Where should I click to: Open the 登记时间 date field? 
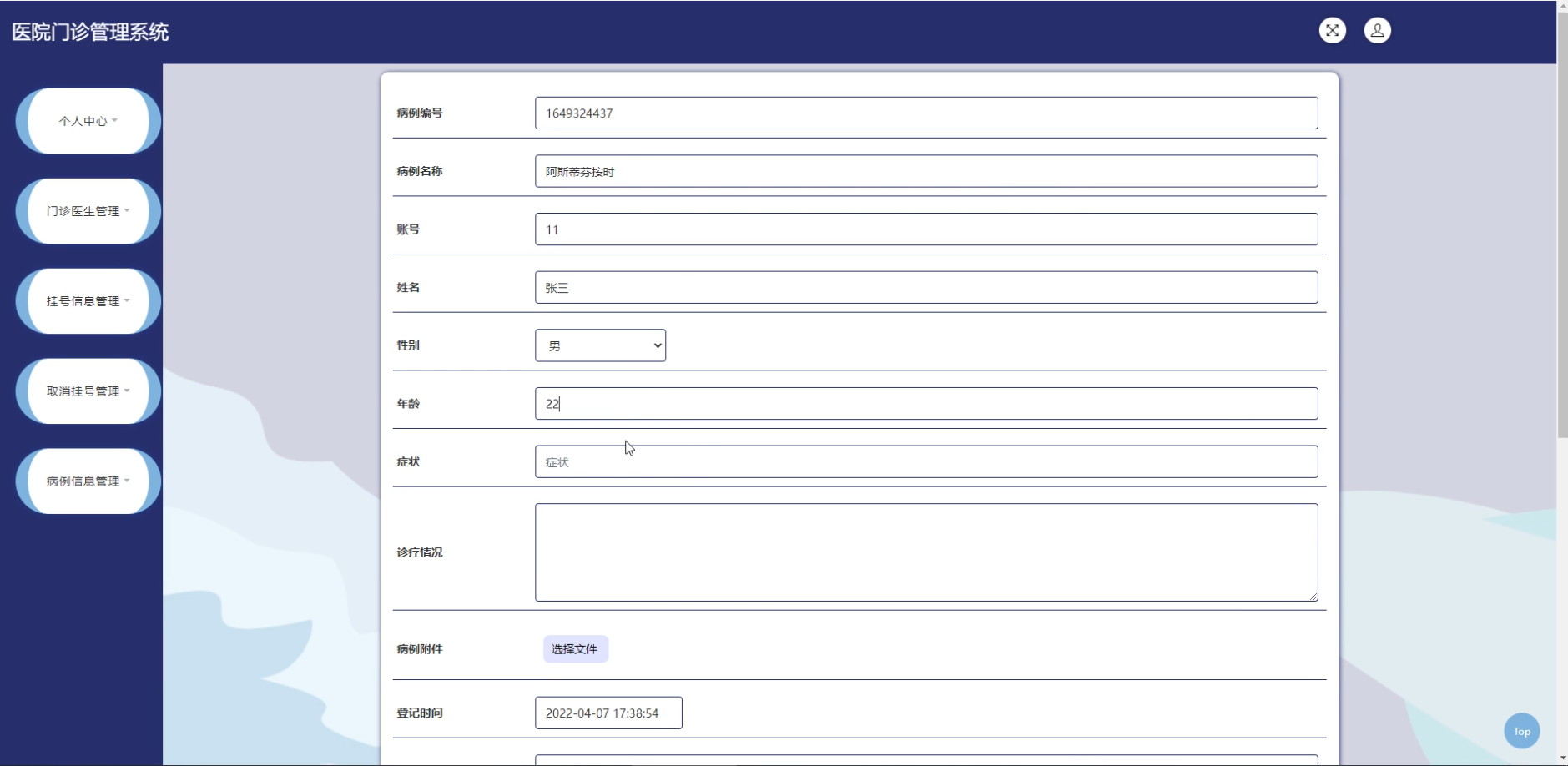(x=608, y=713)
